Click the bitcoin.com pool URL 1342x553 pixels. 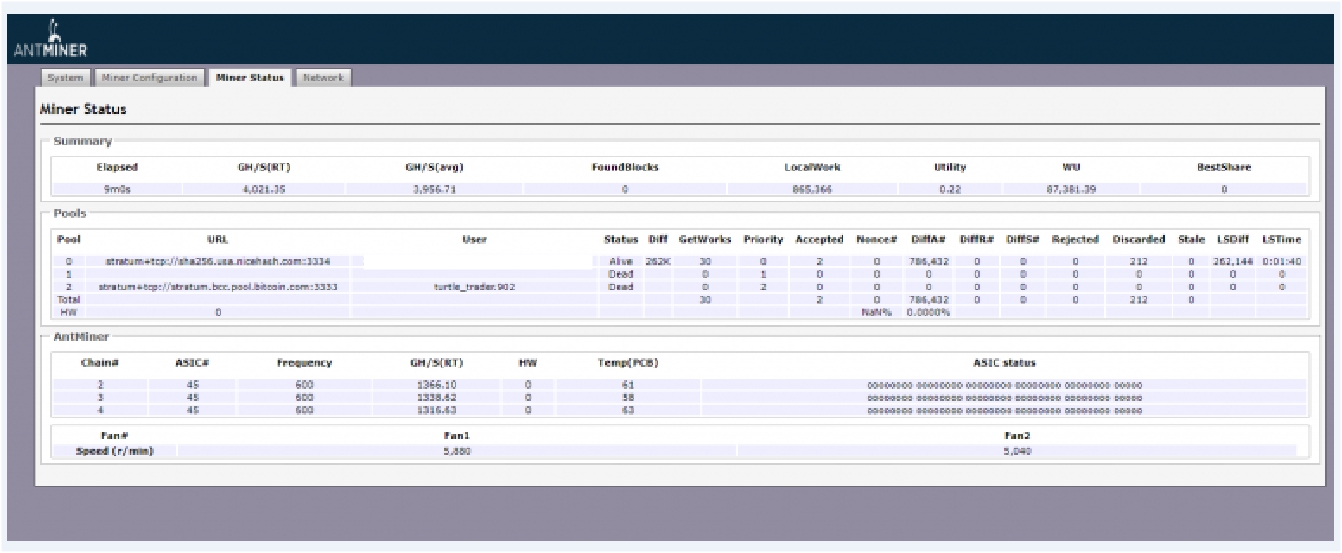[217, 286]
